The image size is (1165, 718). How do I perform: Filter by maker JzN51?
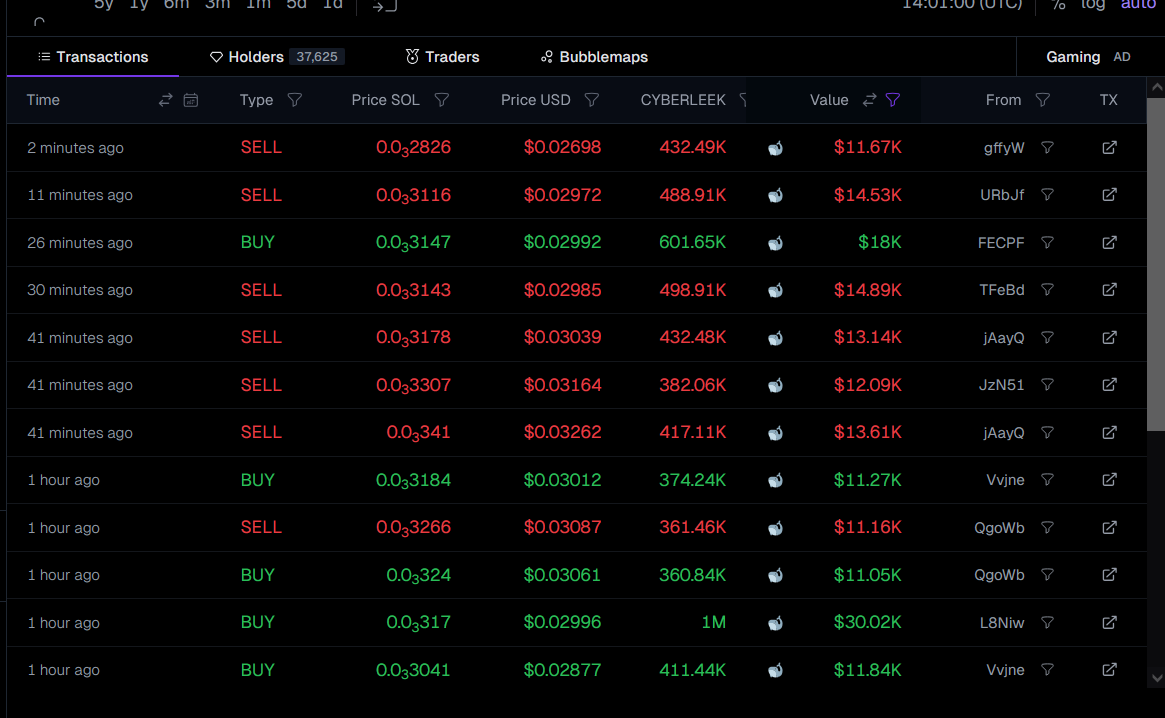pyautogui.click(x=1048, y=385)
